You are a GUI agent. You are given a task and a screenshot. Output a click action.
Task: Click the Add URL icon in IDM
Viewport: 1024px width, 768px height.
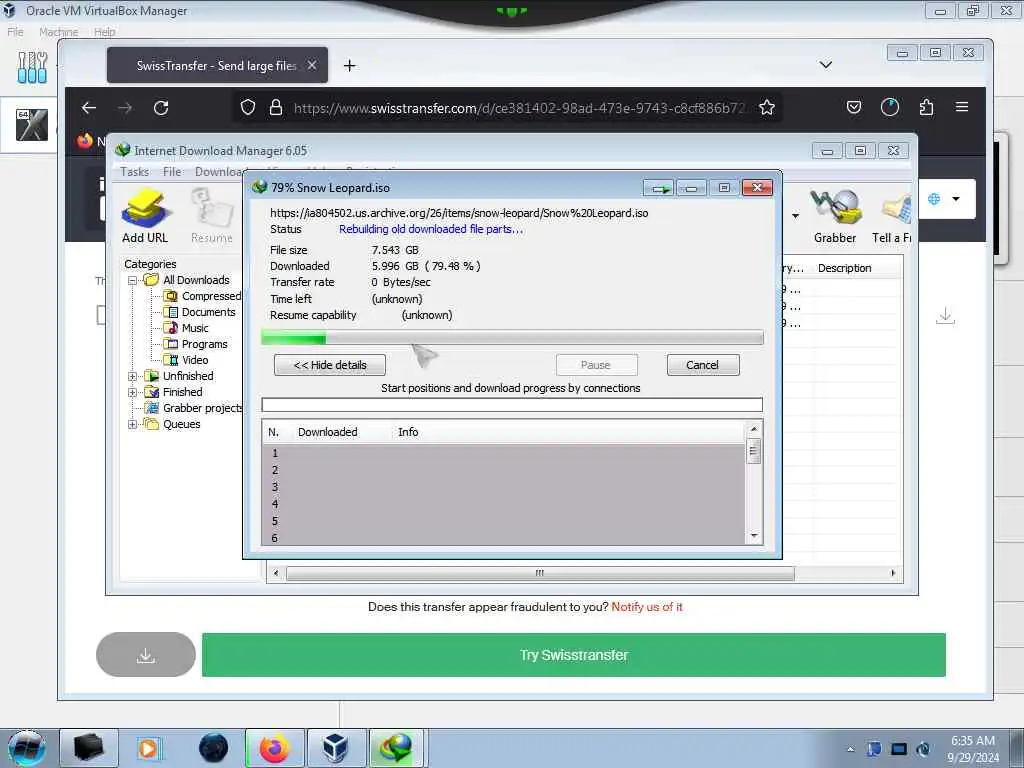click(x=145, y=216)
